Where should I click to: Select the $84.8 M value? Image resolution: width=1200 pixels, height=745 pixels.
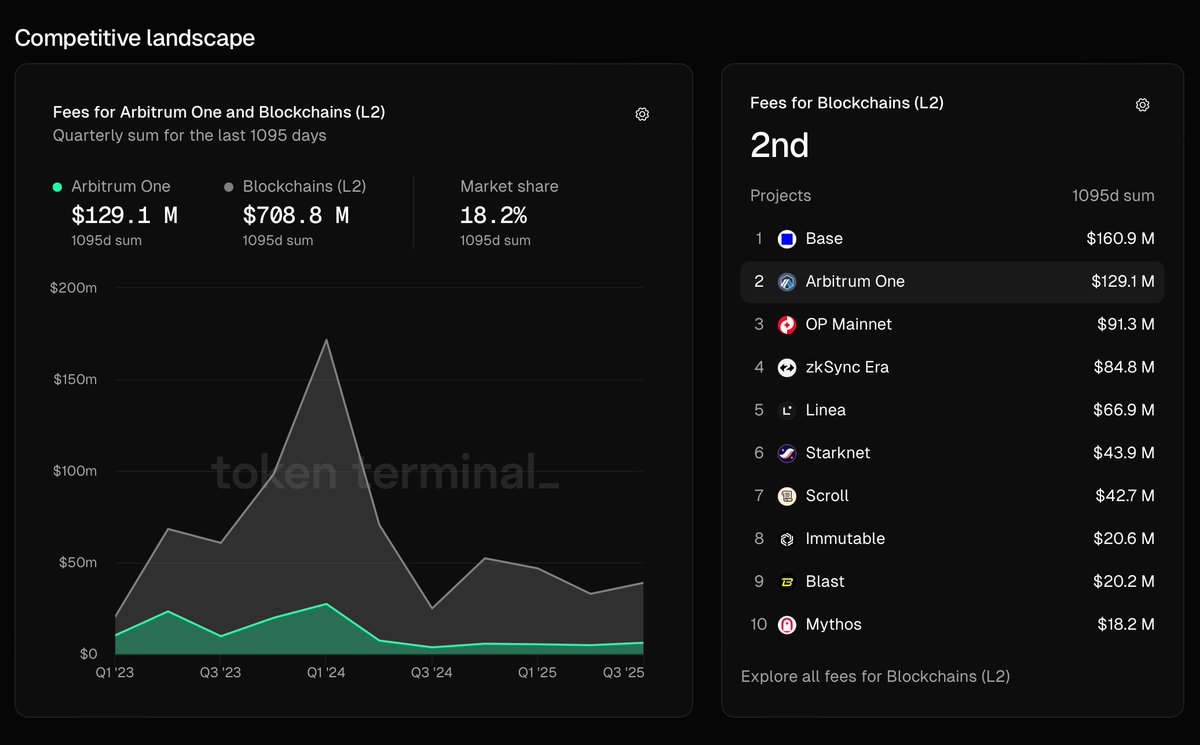pos(1124,368)
